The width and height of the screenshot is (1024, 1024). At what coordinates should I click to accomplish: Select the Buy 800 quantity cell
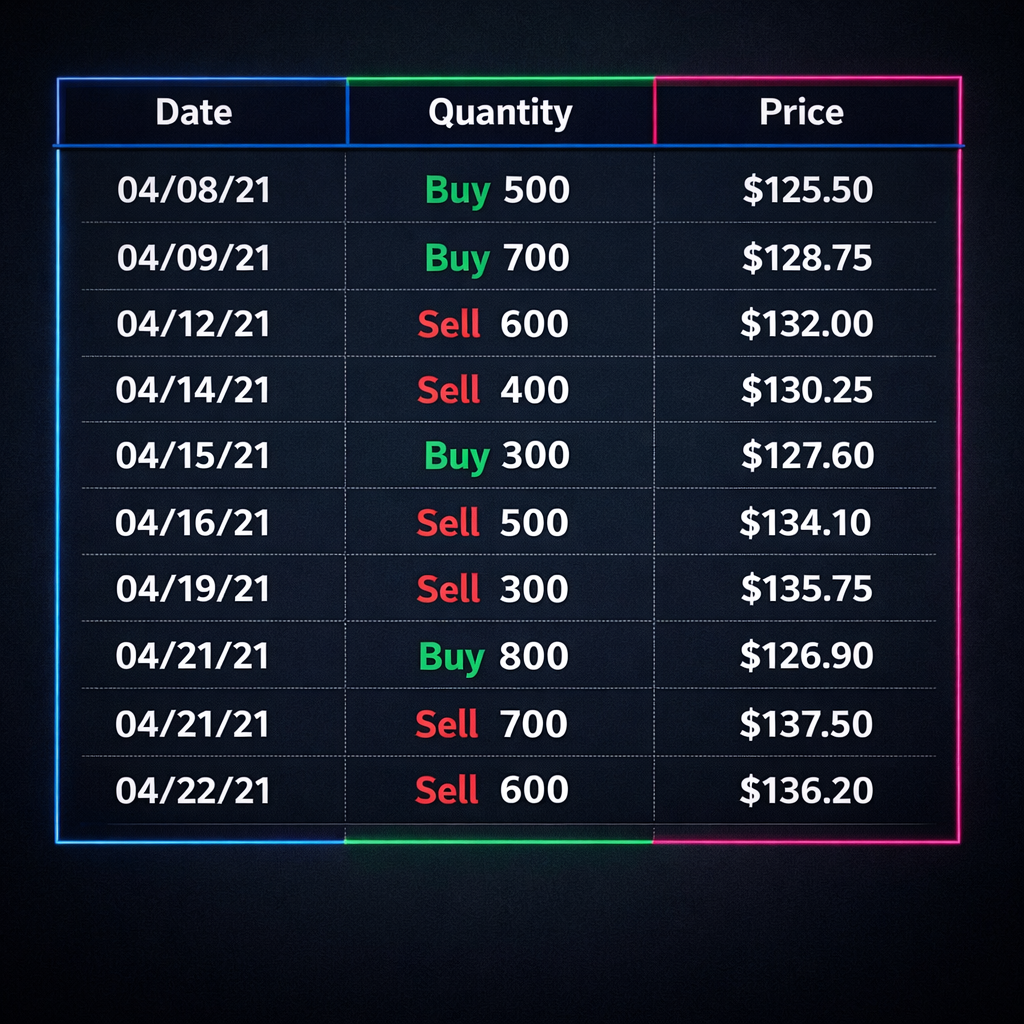[494, 656]
